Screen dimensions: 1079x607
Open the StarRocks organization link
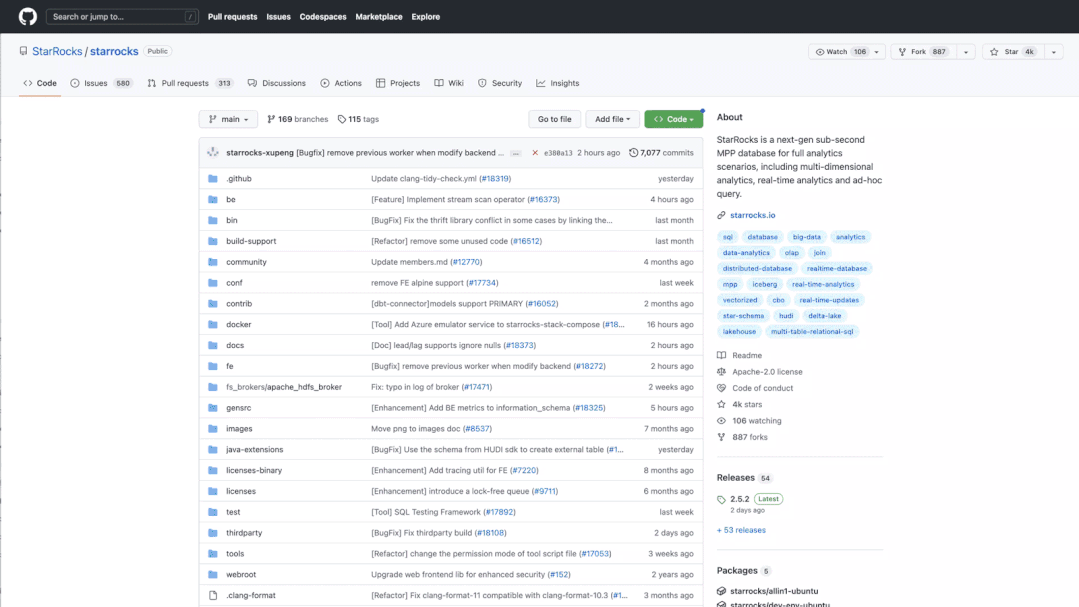(57, 51)
